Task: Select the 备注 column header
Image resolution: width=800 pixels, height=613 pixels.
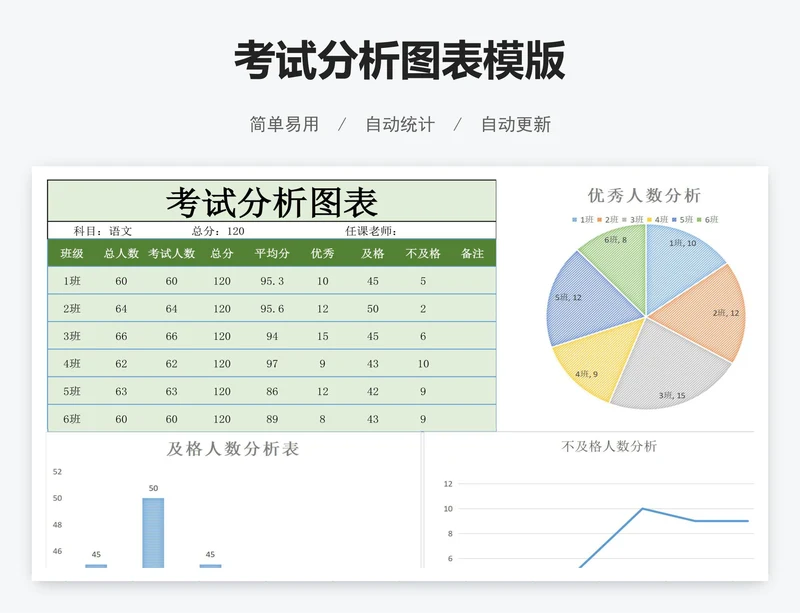Action: [x=472, y=253]
